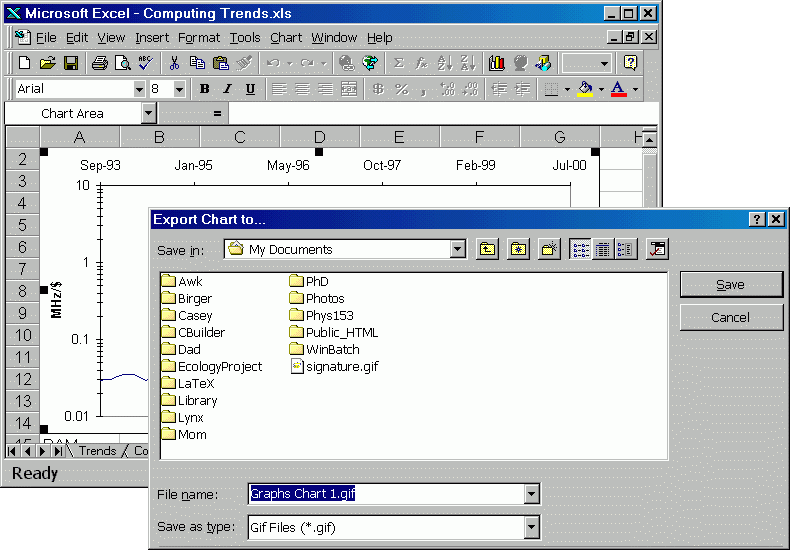
Task: Toggle Italic formatting button
Action: [228, 89]
